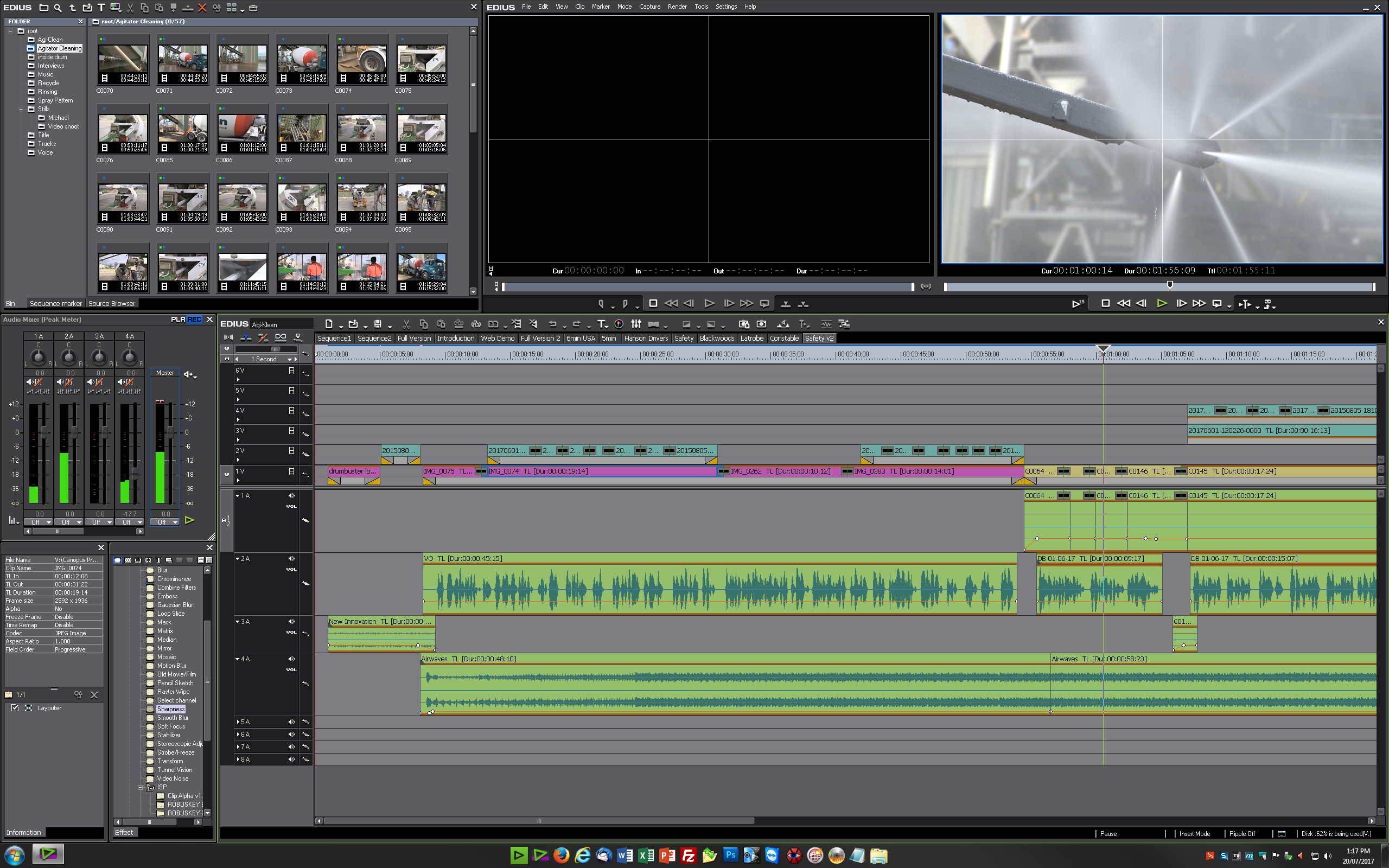
Task: Open the title creation tool in timeline toolbar
Action: (601, 324)
